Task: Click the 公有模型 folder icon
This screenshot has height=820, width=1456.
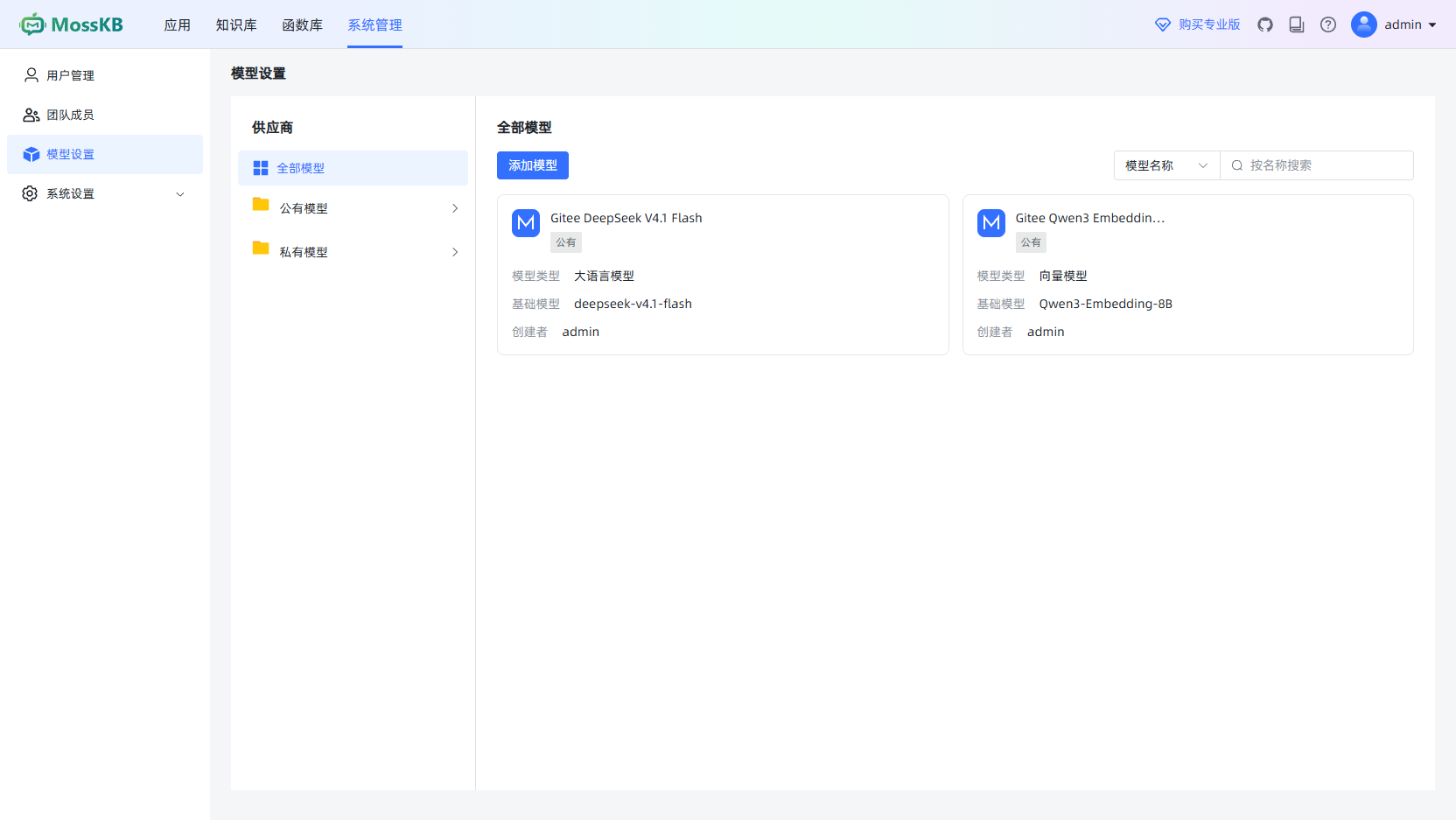Action: click(261, 204)
